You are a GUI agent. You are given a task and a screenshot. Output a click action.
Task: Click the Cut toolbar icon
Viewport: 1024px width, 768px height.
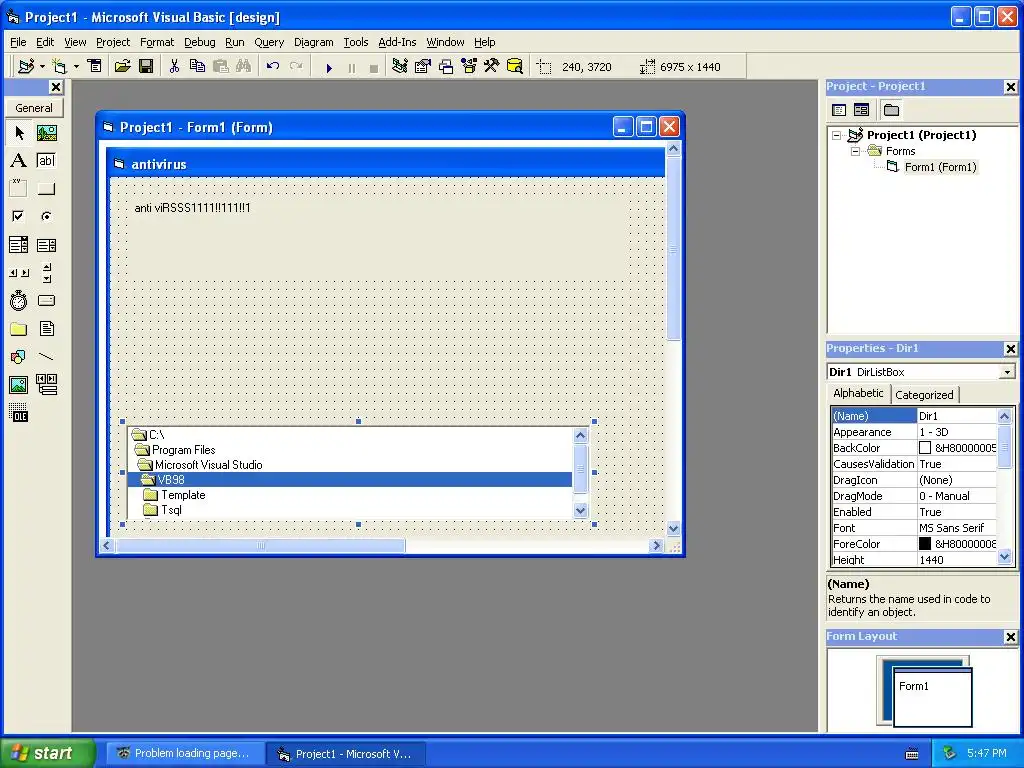click(x=174, y=67)
